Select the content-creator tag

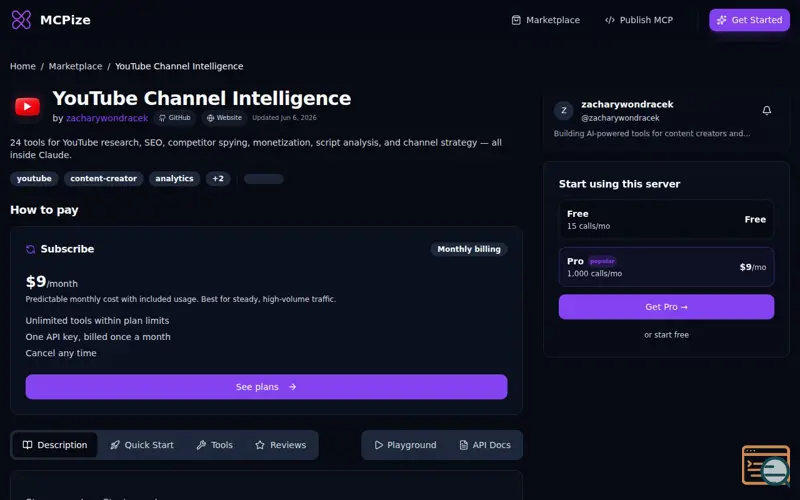click(x=104, y=179)
